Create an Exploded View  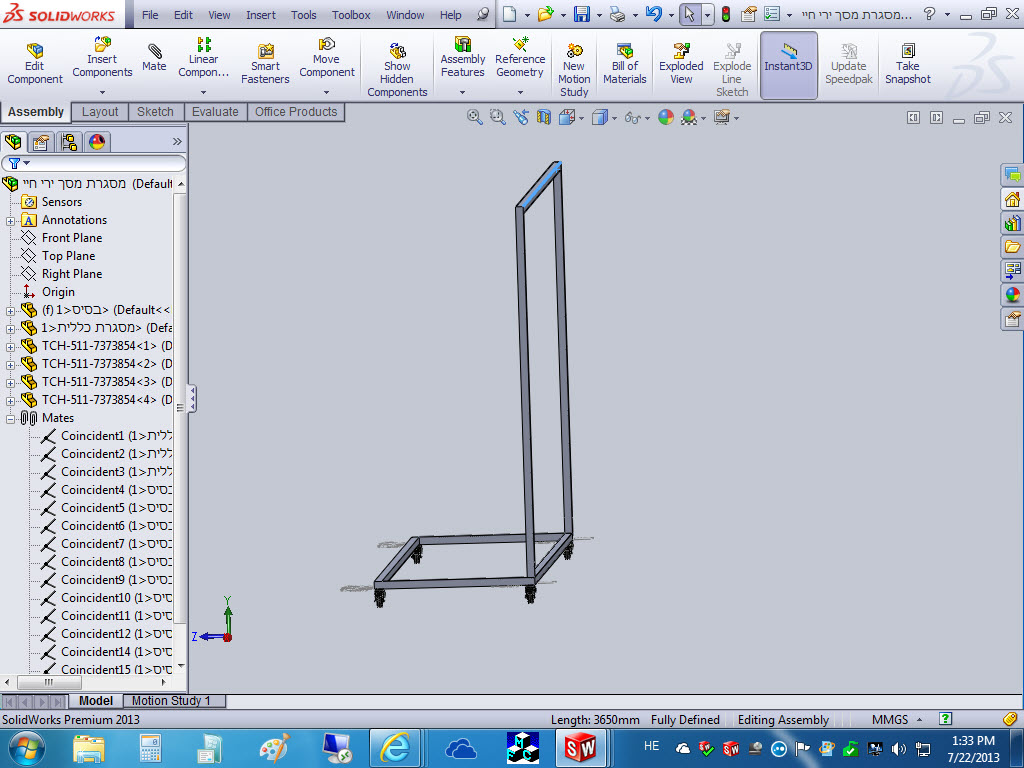coord(681,64)
